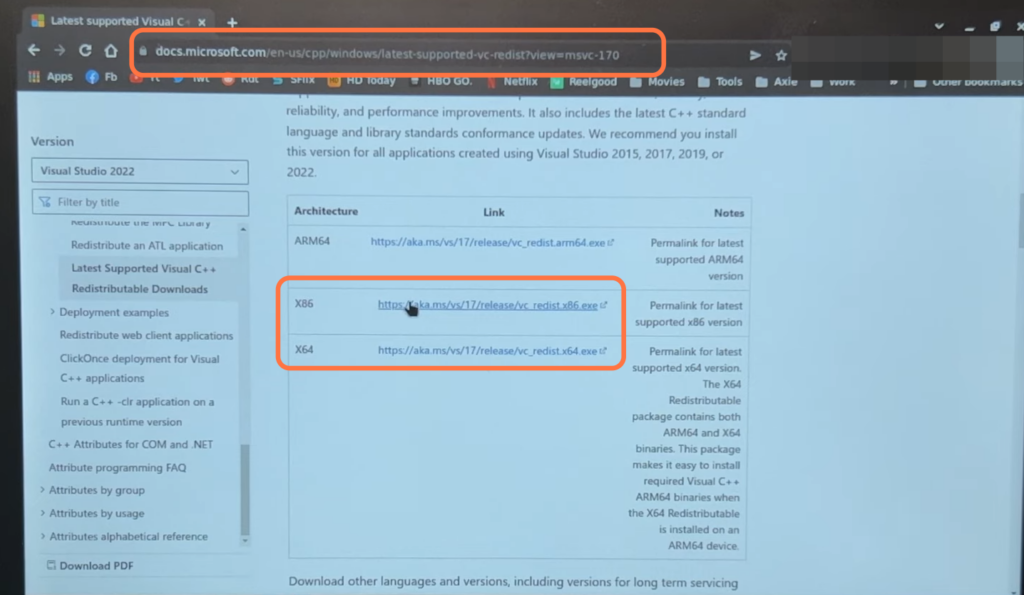Viewport: 1024px width, 595px height.
Task: Open Run a C++ -clr application article
Action: pyautogui.click(x=137, y=411)
